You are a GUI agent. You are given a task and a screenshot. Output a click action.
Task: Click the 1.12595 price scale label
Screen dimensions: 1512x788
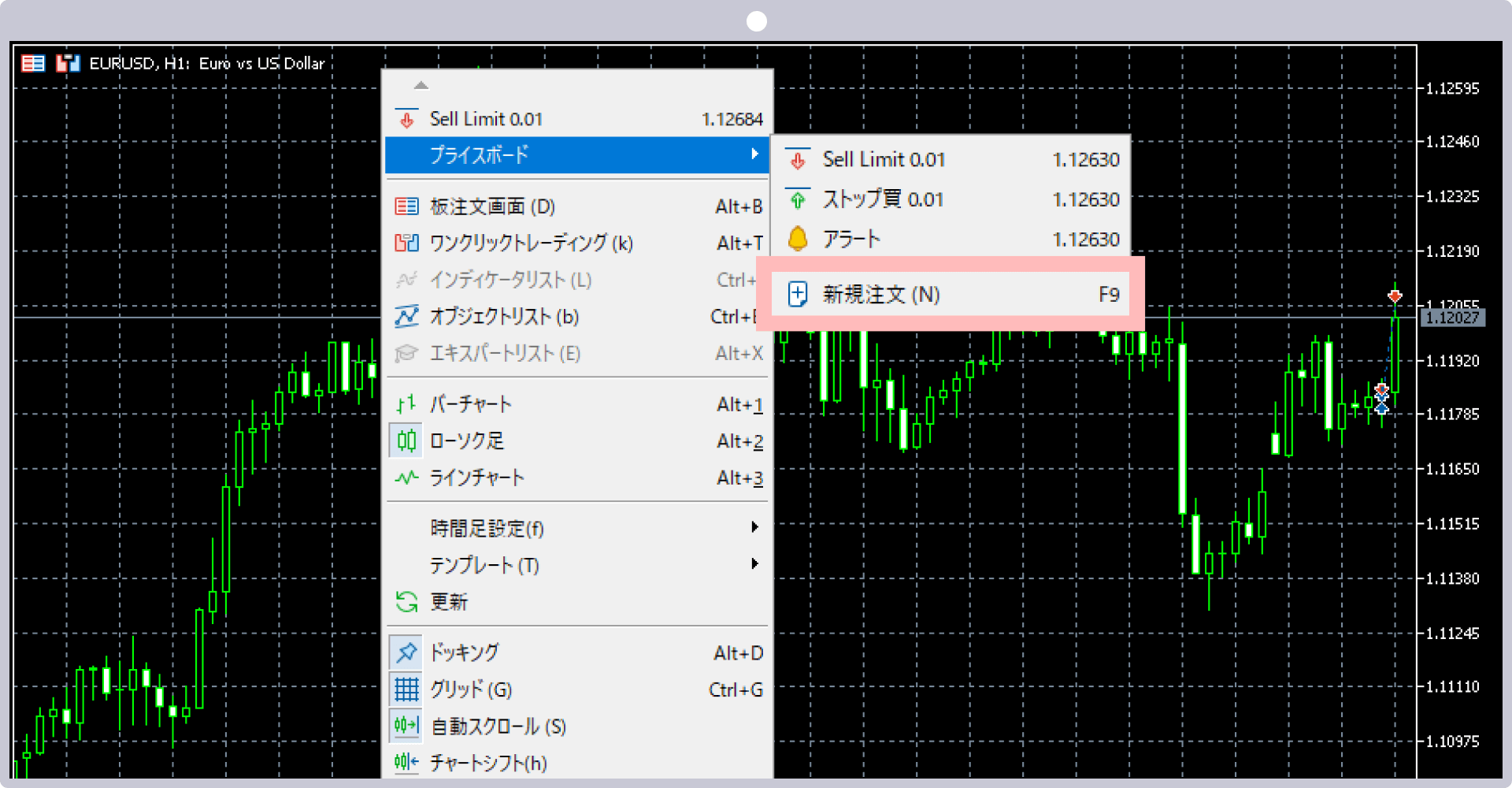[1453, 88]
